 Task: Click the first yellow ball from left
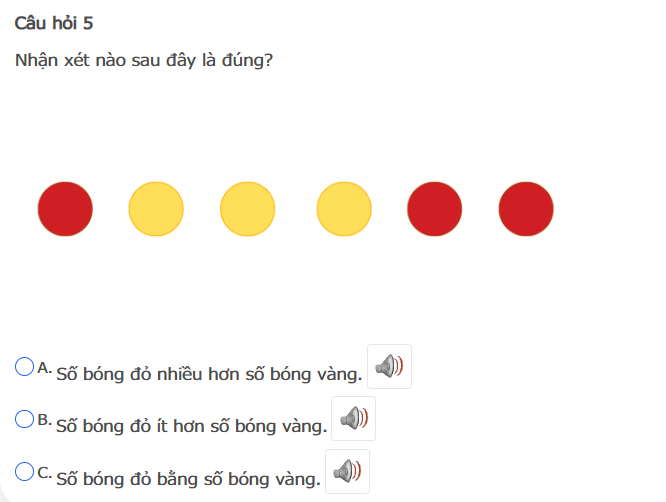pos(156,209)
